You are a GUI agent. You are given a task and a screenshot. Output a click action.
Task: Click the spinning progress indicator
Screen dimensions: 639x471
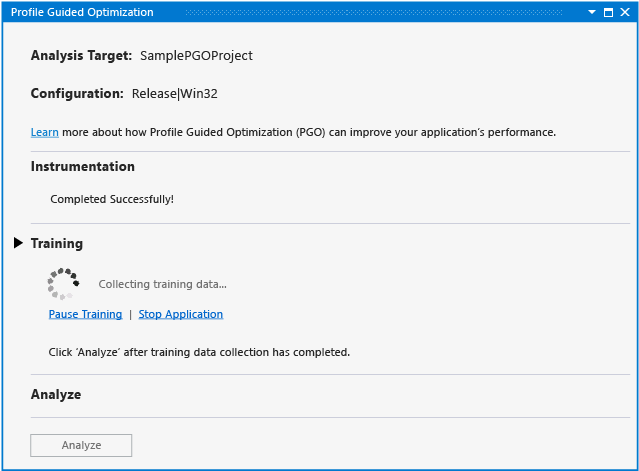click(63, 284)
